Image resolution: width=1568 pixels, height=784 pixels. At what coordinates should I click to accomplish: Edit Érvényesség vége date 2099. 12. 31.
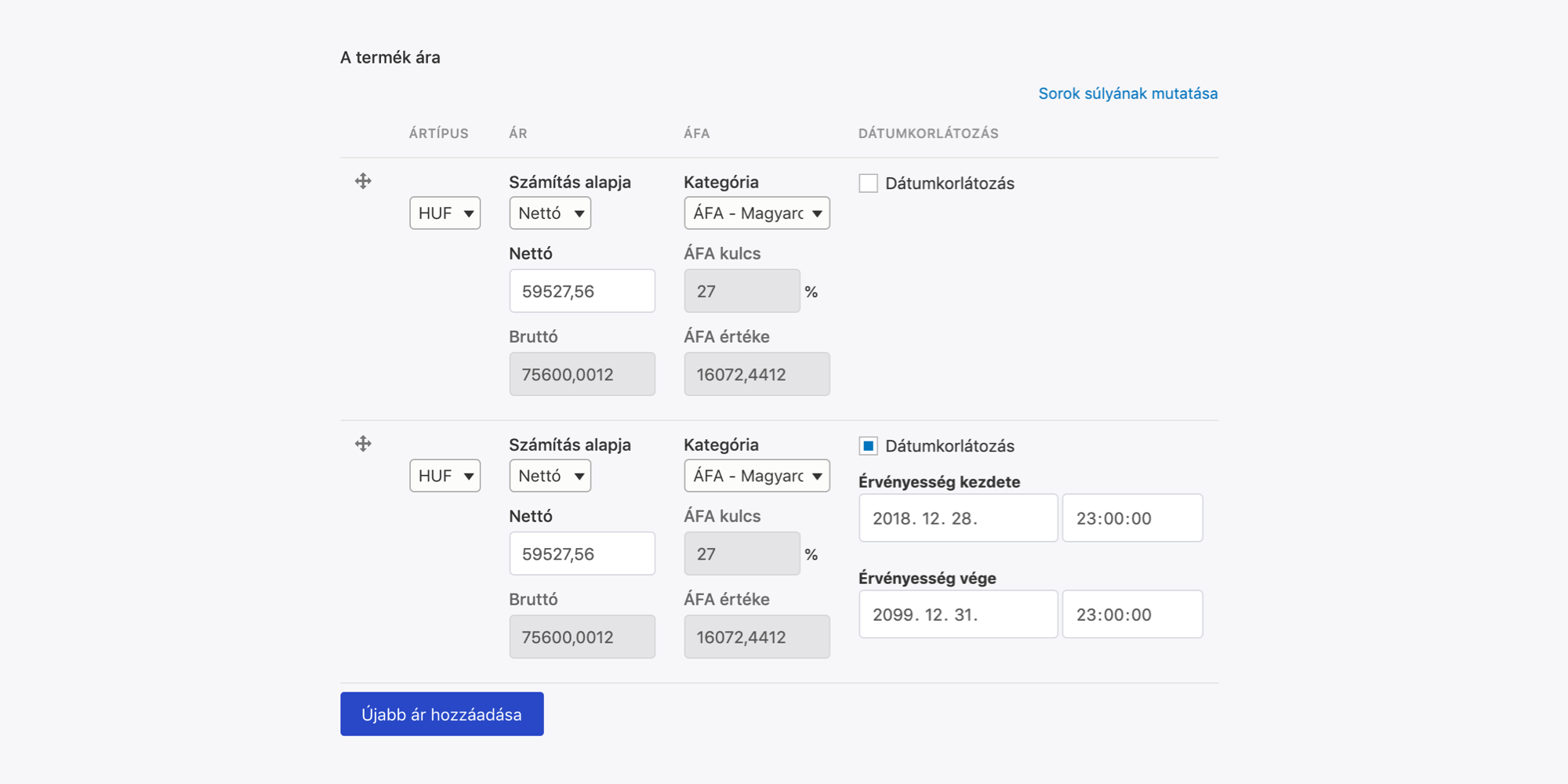(x=958, y=614)
